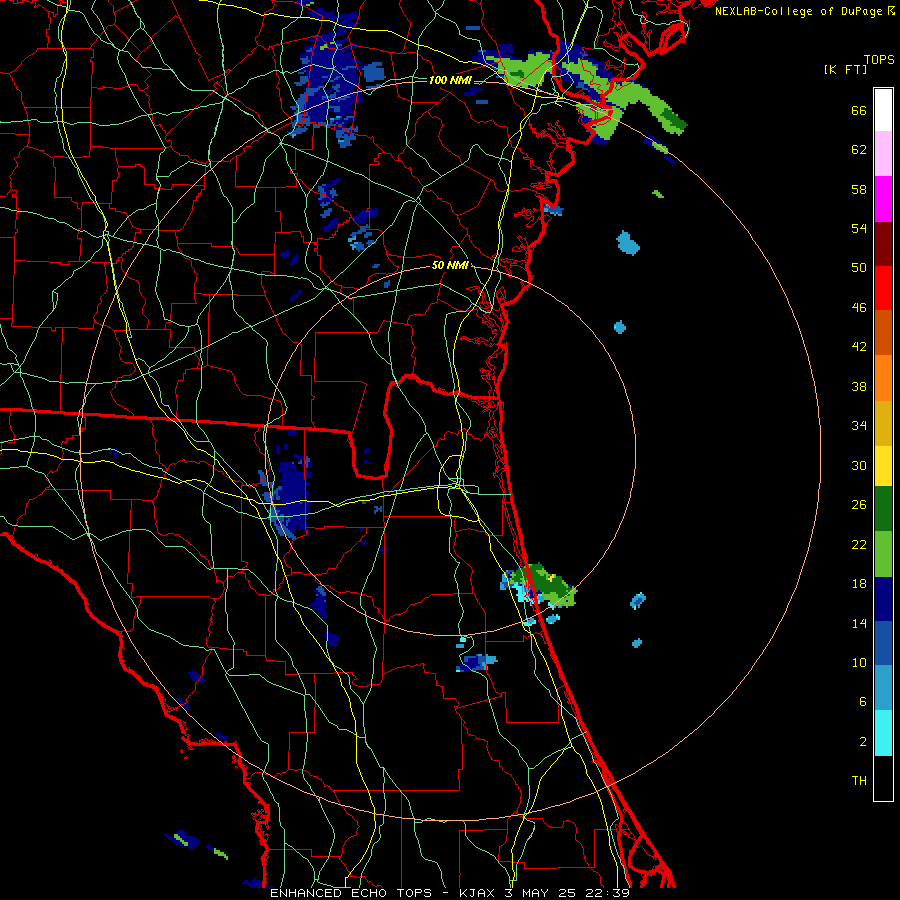Click the '26' legend value
This screenshot has height=900, width=900.
[859, 505]
